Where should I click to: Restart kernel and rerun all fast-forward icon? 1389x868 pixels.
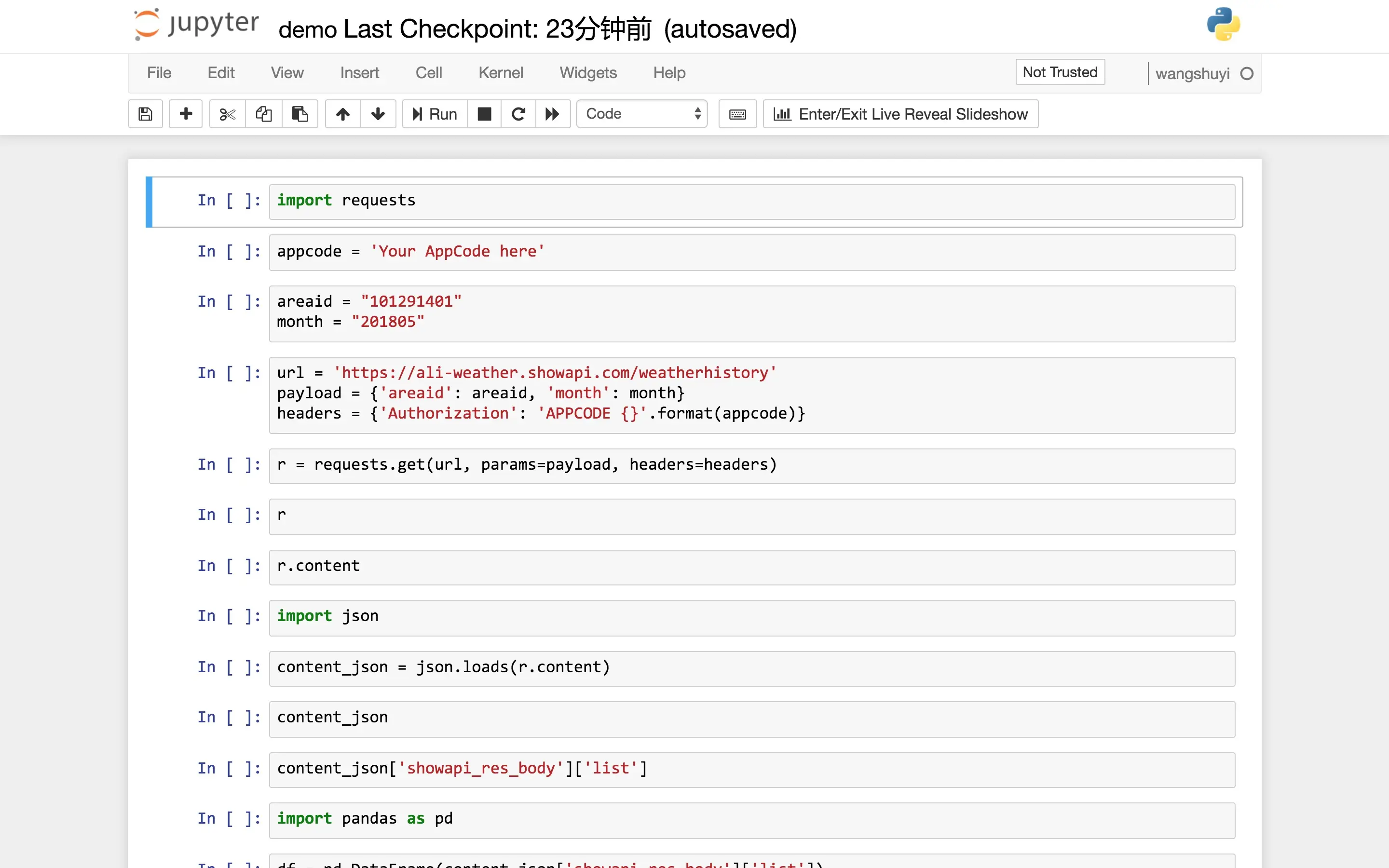(x=552, y=114)
